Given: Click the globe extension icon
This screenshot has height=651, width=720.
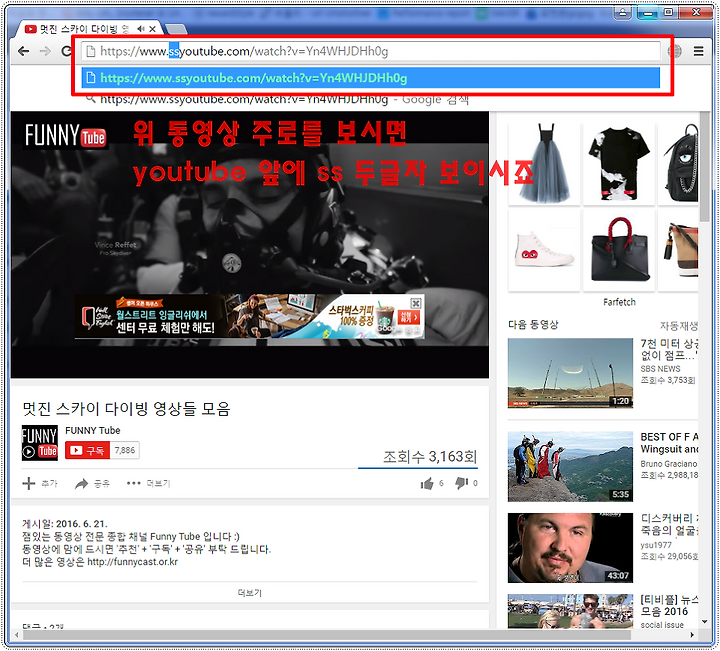Looking at the screenshot, I should [675, 51].
